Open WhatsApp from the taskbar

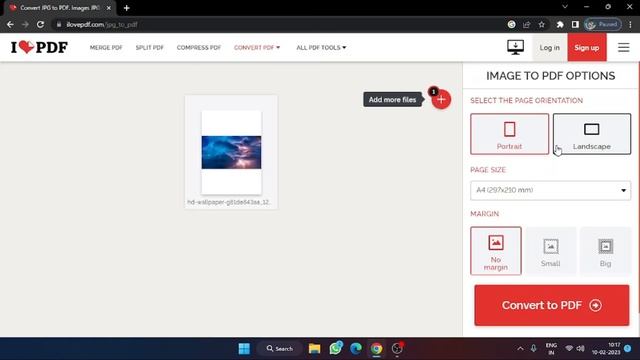point(336,348)
